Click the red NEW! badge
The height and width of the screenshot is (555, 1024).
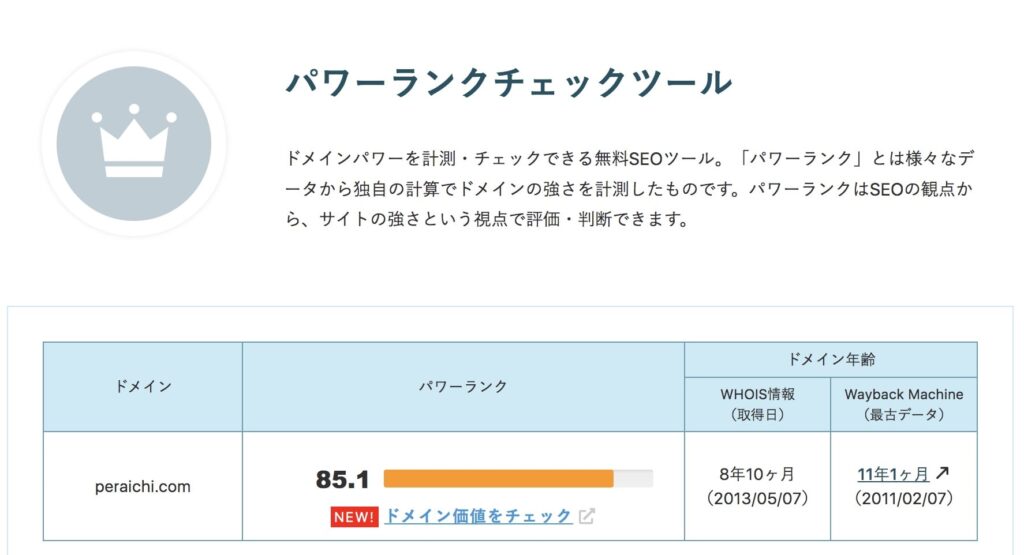(x=354, y=517)
